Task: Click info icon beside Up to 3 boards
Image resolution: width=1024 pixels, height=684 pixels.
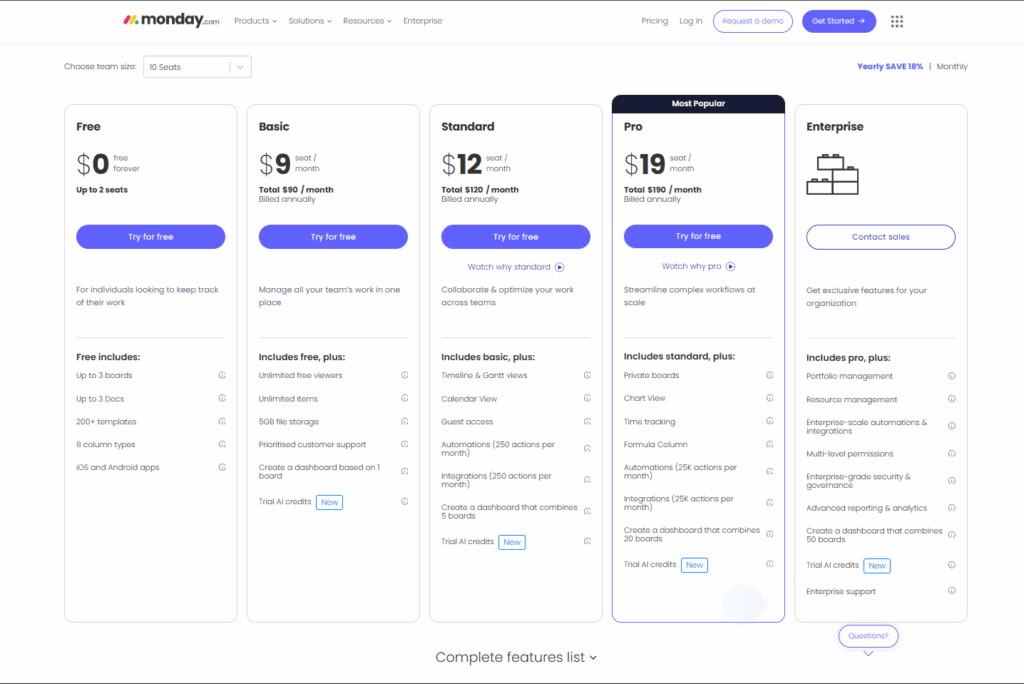Action: click(222, 375)
